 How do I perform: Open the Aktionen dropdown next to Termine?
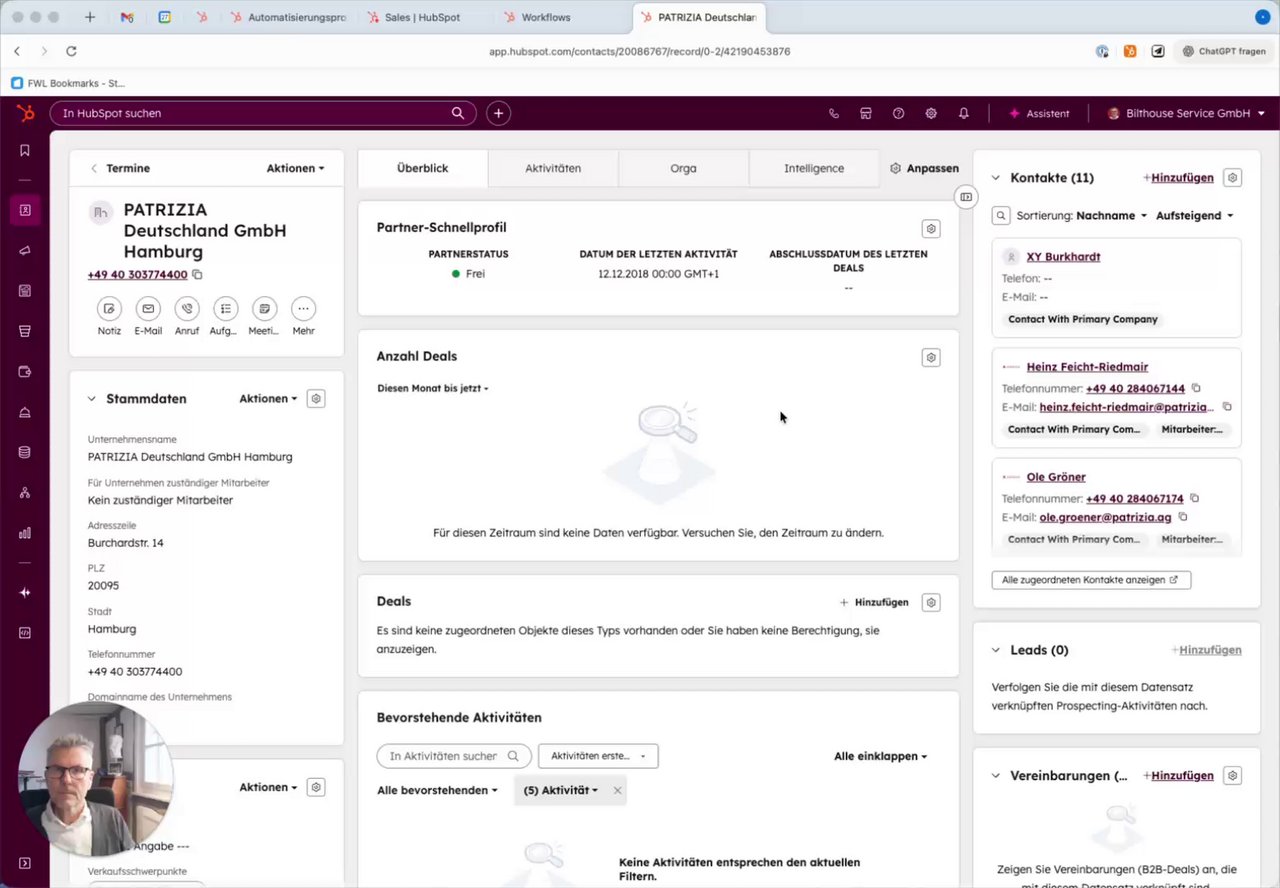point(295,169)
